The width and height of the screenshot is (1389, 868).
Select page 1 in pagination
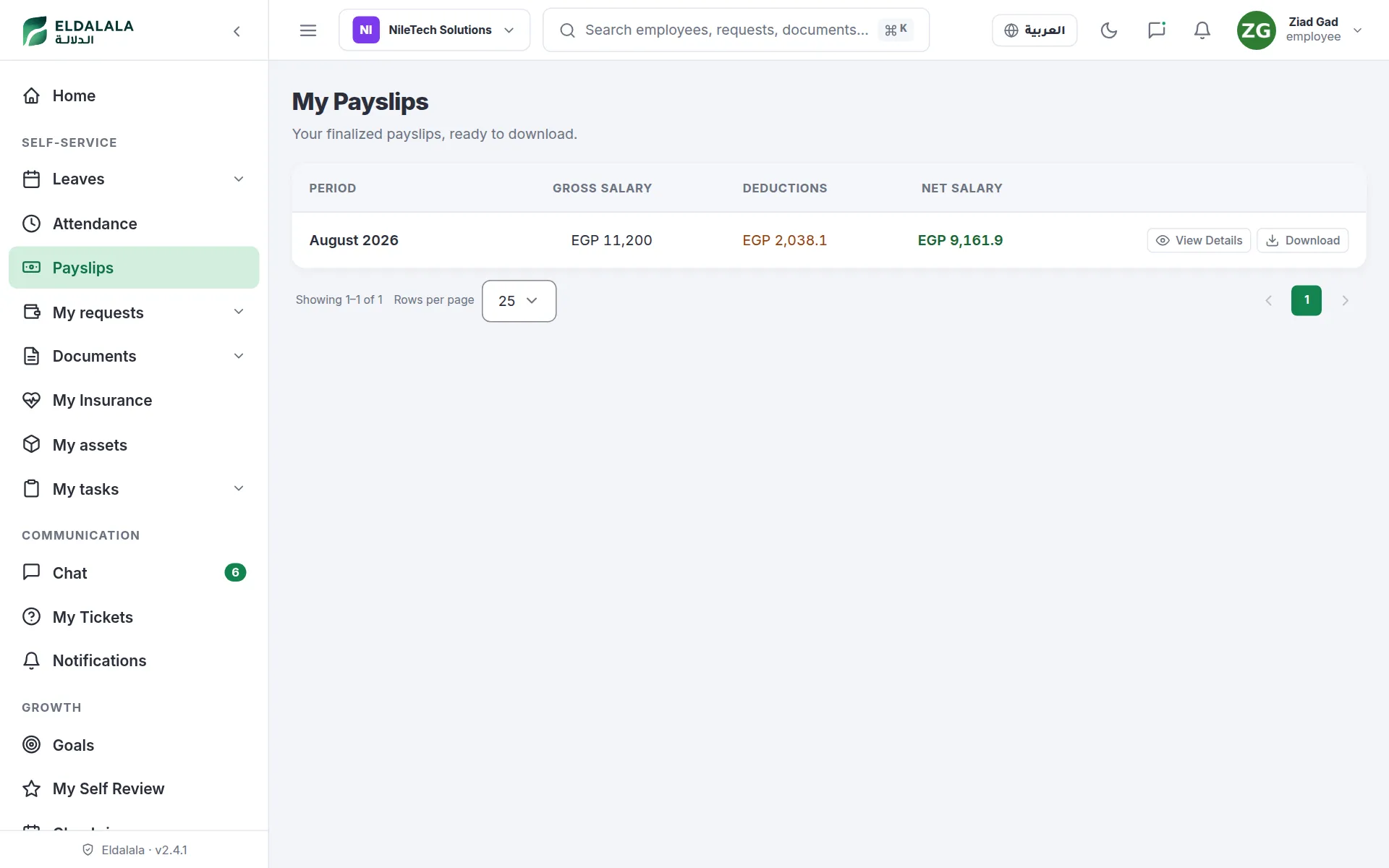click(1307, 300)
